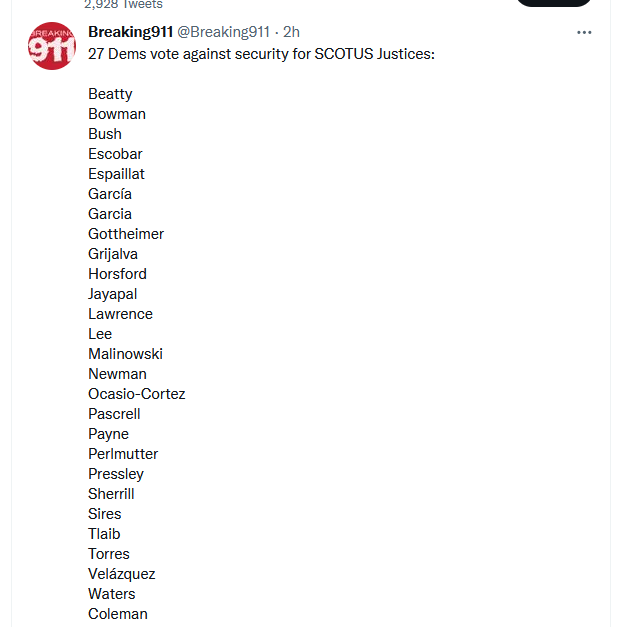Image resolution: width=620 pixels, height=627 pixels.
Task: Click the @Breaking911 handle
Action: (223, 32)
